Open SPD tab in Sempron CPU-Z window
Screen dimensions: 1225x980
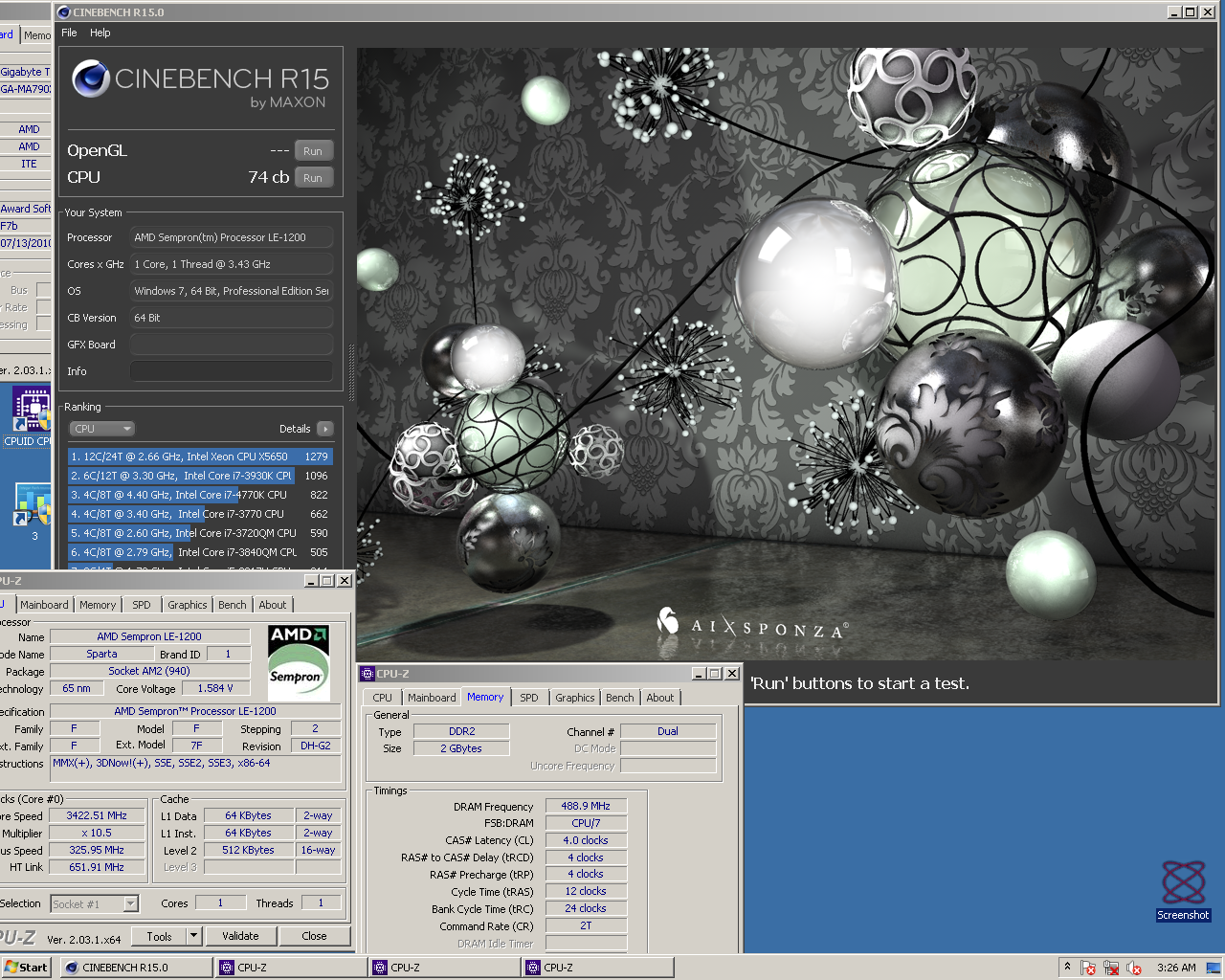pyautogui.click(x=142, y=605)
